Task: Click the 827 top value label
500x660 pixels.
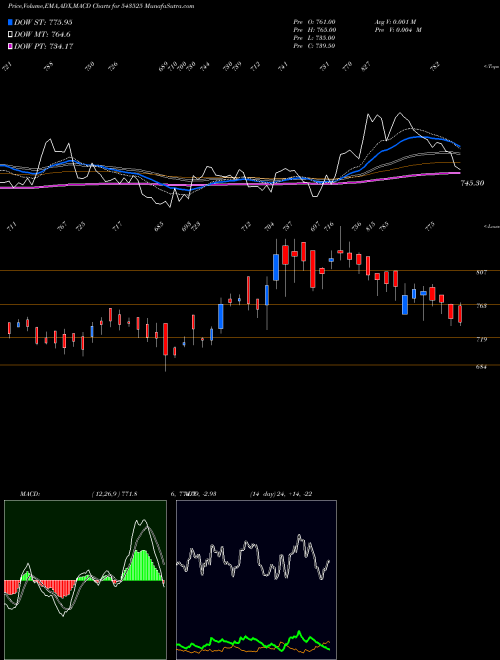Action: pos(366,67)
